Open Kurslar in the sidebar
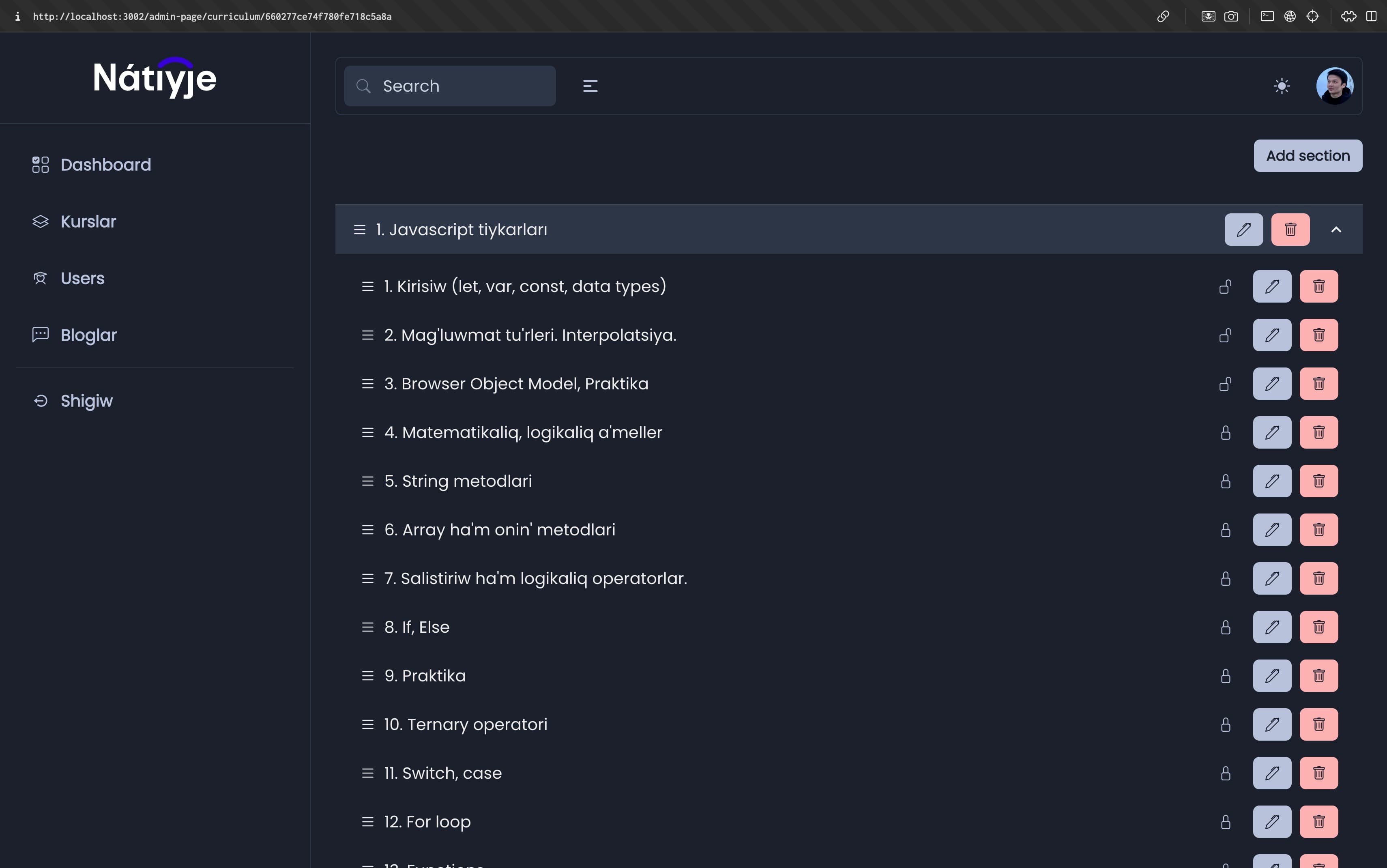The image size is (1387, 868). (x=88, y=221)
